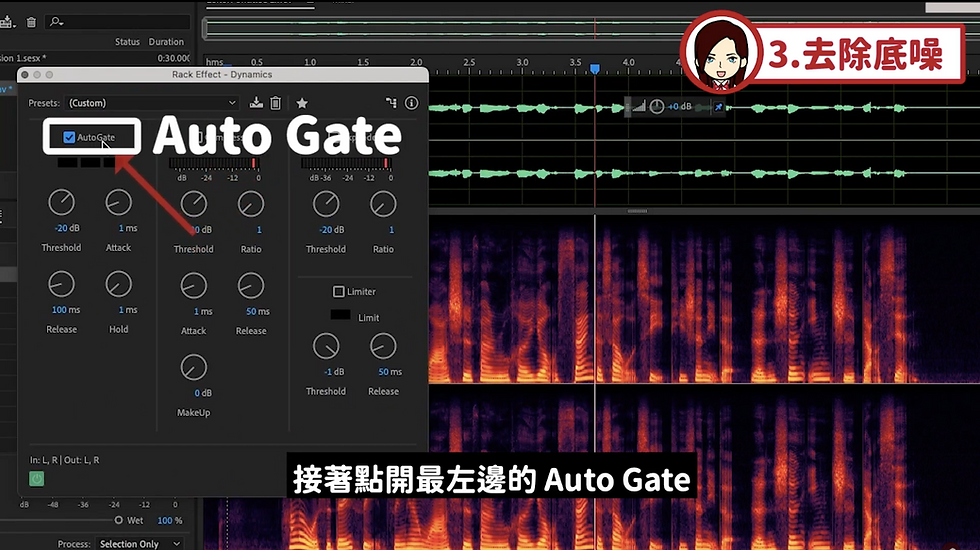The image size is (980, 550).
Task: Open the Process Selection Only dropdown
Action: (x=139, y=544)
